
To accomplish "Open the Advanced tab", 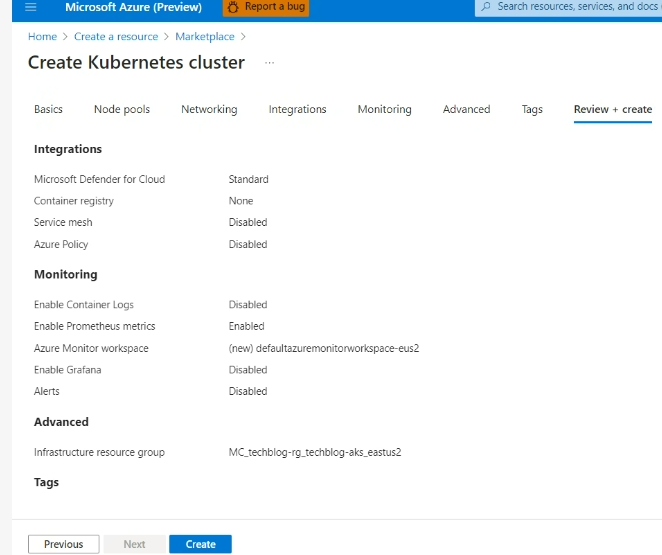I will coord(466,110).
